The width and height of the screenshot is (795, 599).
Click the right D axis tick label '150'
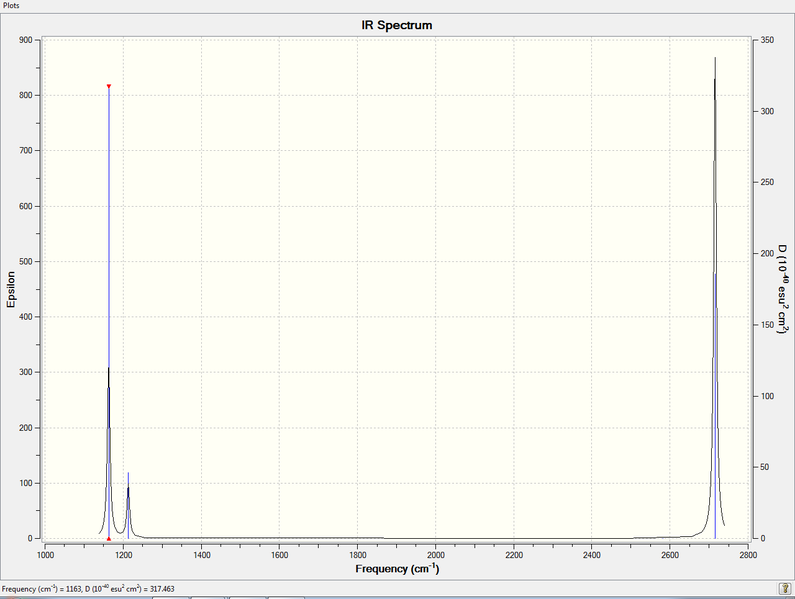pos(767,325)
